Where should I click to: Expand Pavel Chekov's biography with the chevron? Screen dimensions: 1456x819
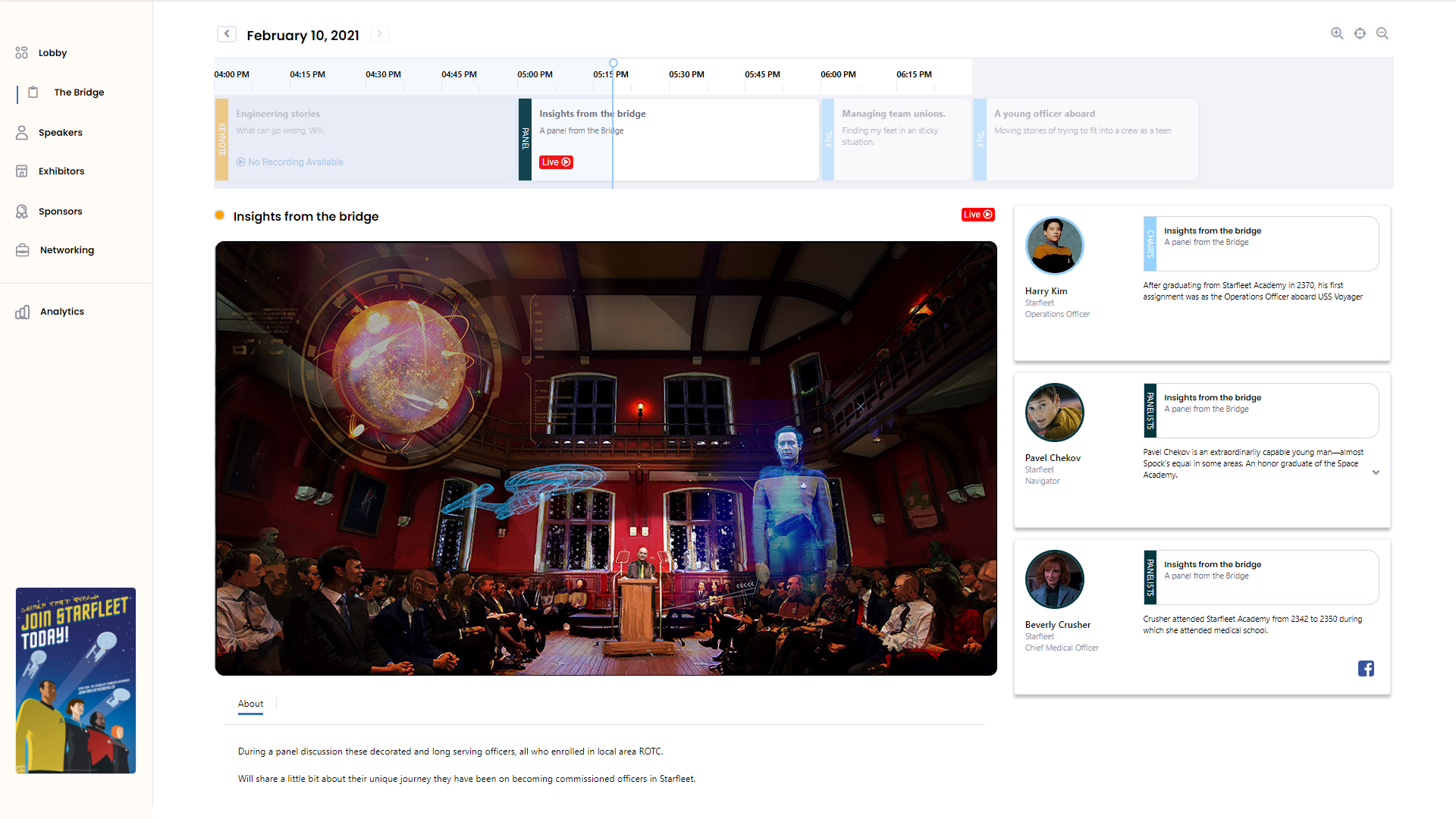(x=1376, y=472)
